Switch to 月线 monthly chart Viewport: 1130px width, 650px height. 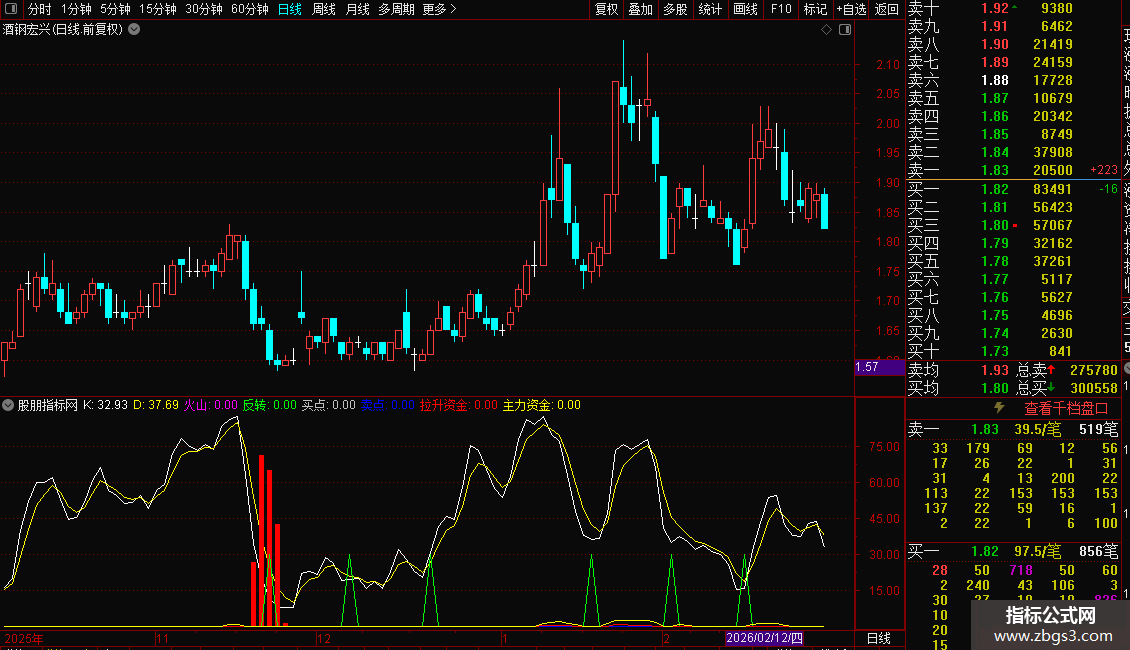tap(357, 9)
